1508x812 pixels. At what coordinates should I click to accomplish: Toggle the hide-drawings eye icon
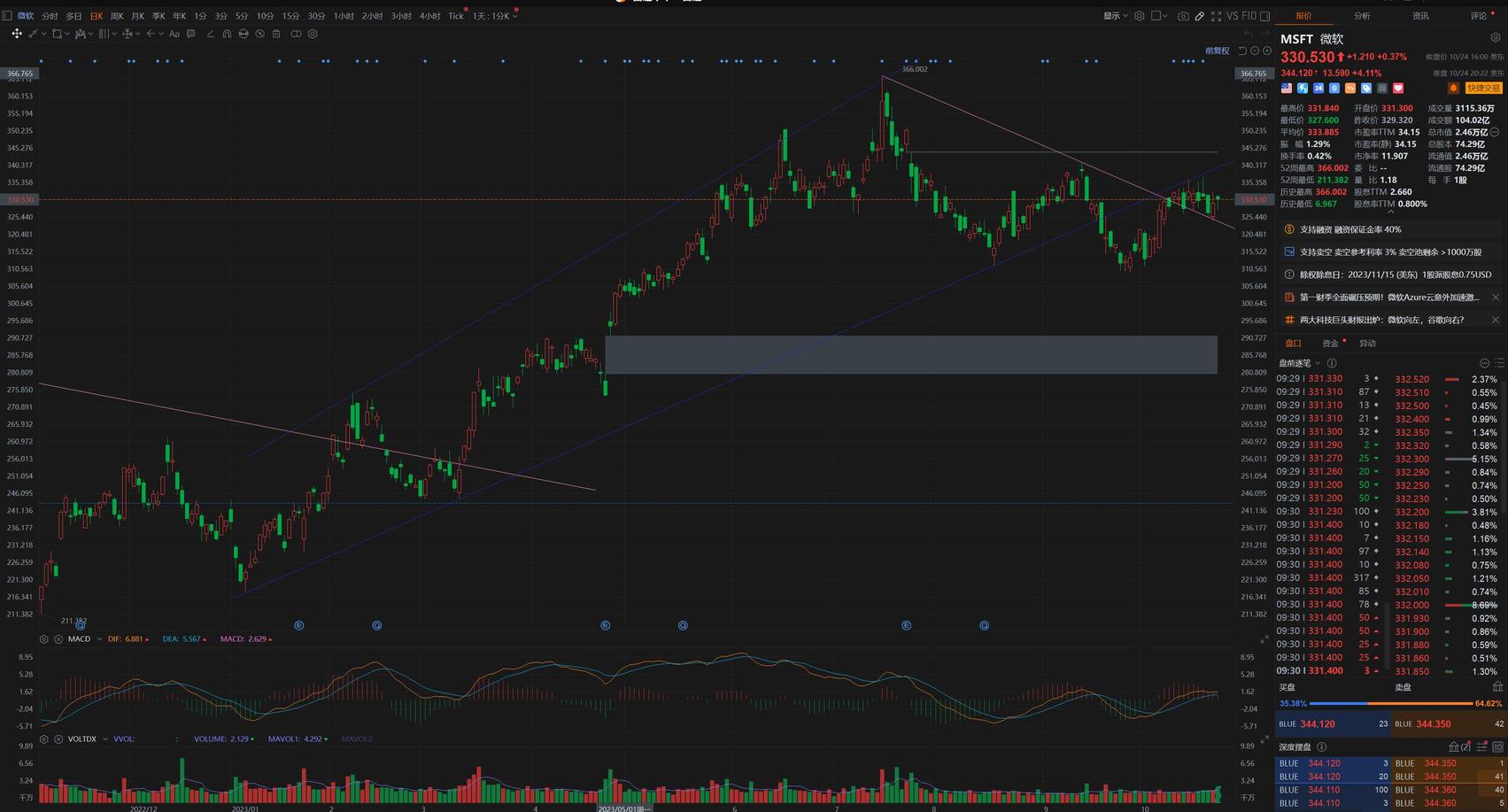click(259, 34)
